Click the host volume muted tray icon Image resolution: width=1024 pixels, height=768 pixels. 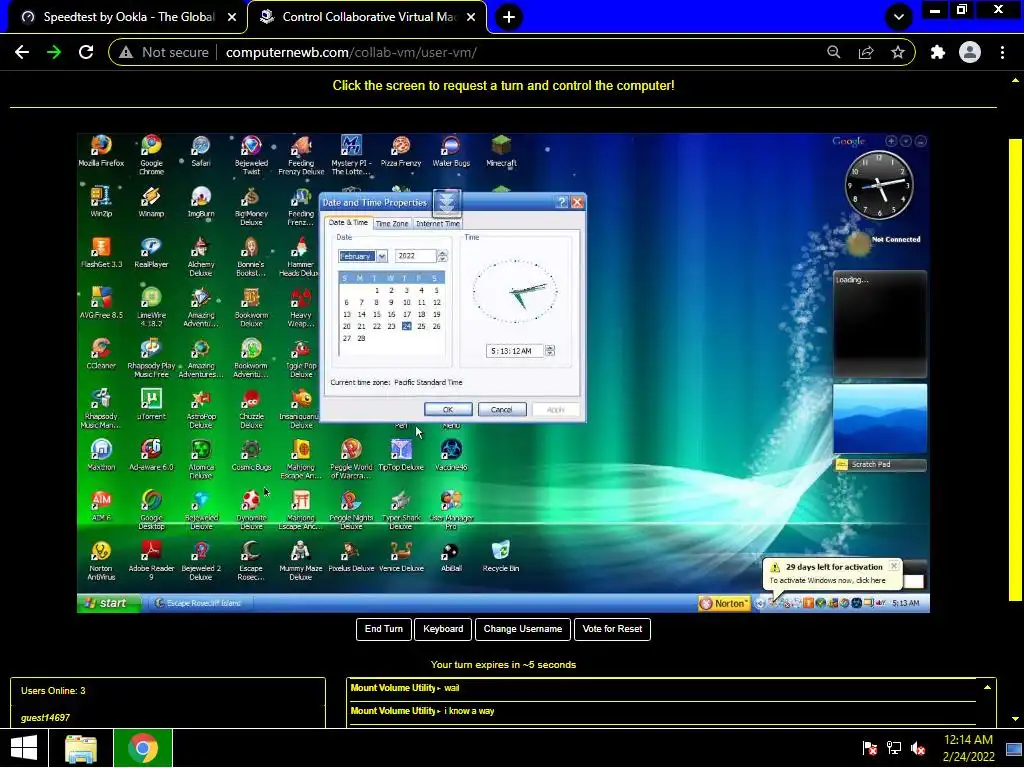click(x=918, y=748)
